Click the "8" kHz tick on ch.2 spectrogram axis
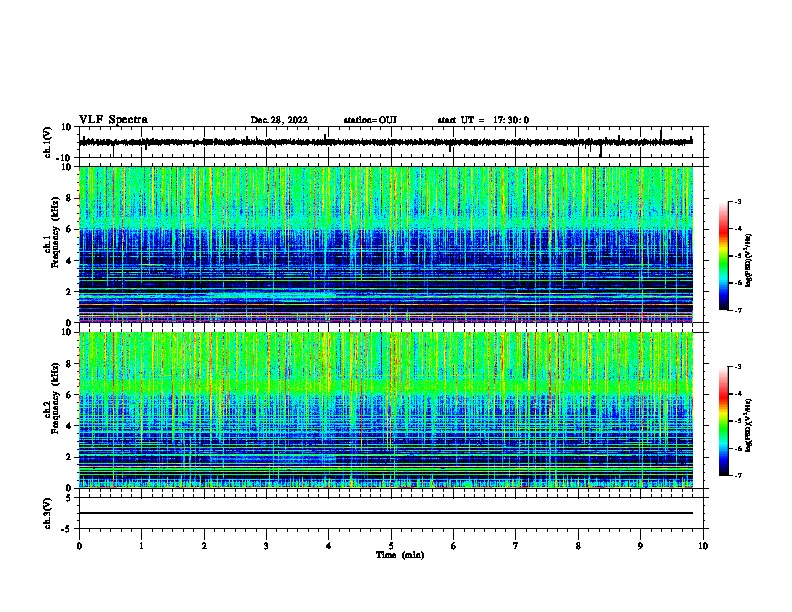The height and width of the screenshot is (612, 792). [x=70, y=364]
